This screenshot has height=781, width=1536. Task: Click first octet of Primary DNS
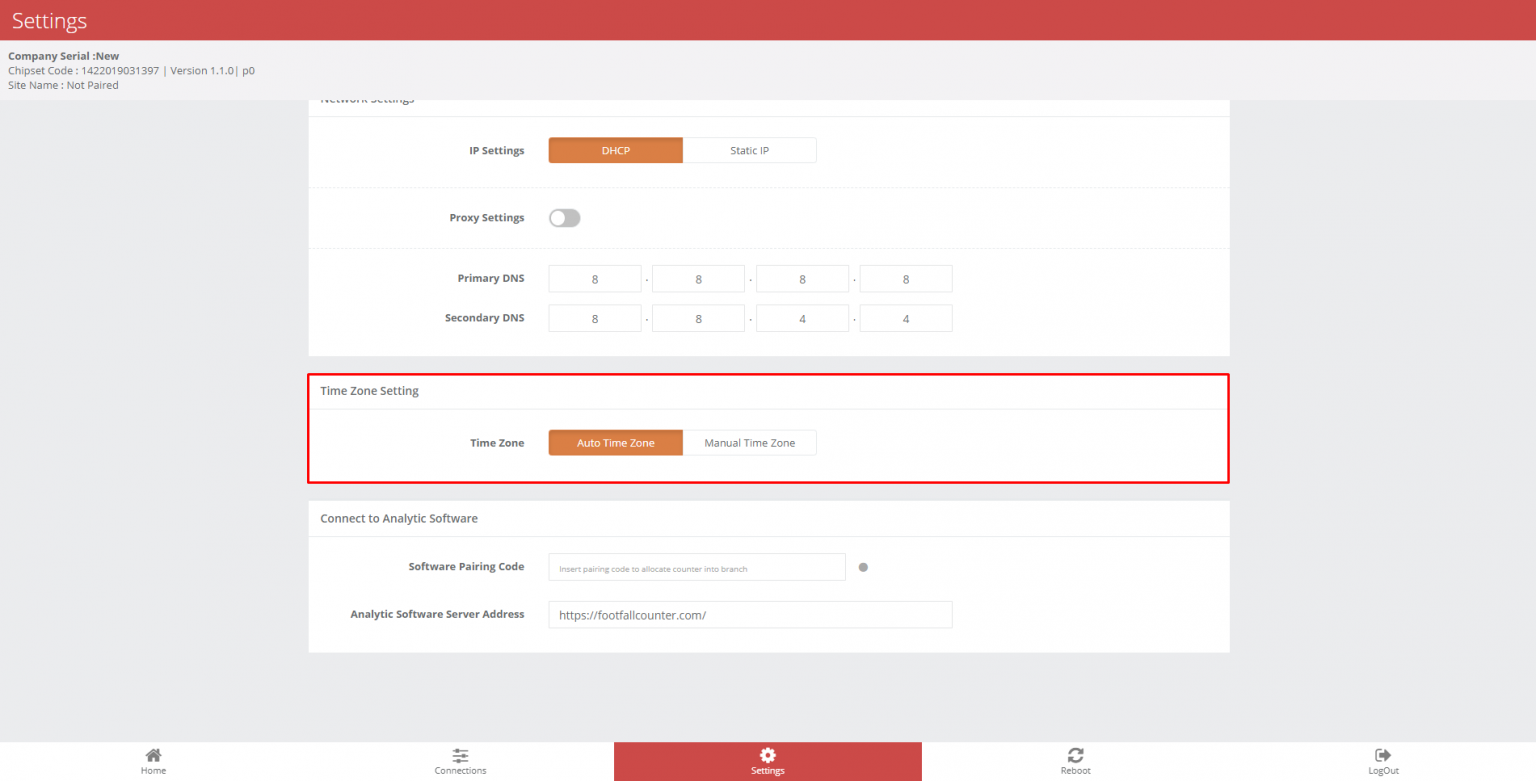(x=595, y=279)
